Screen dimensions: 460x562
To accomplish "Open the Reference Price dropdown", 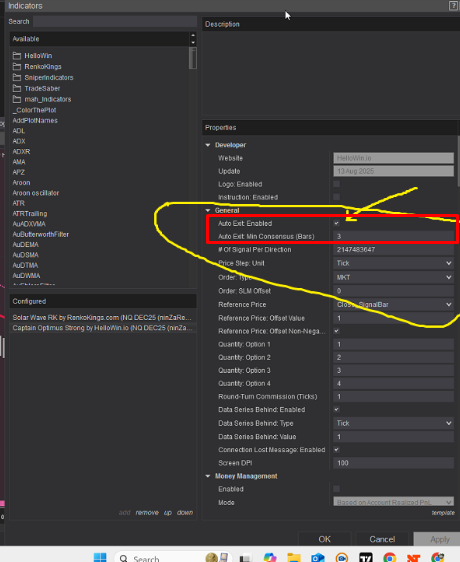I will [x=393, y=305].
